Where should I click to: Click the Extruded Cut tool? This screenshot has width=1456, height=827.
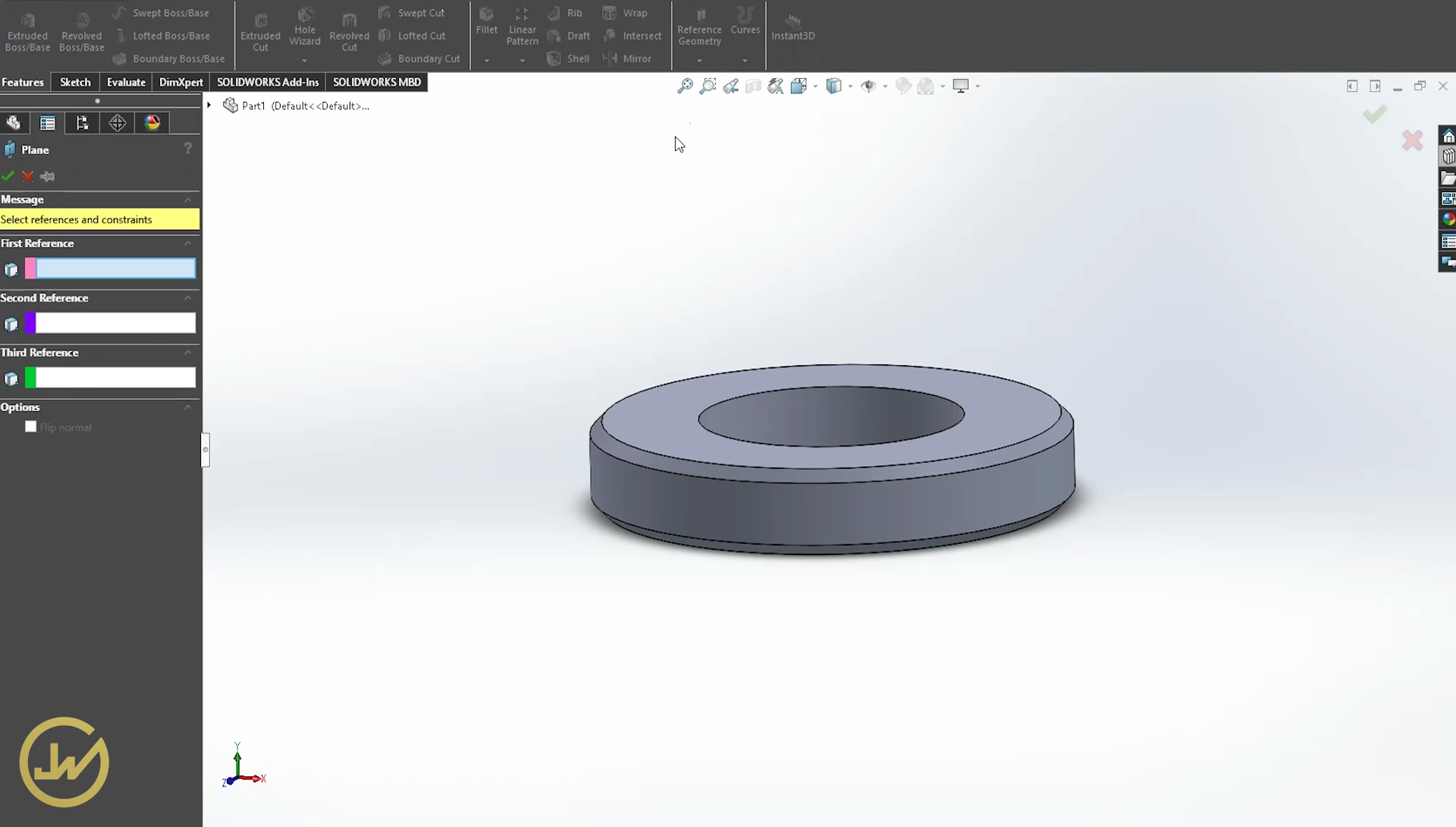click(x=260, y=31)
